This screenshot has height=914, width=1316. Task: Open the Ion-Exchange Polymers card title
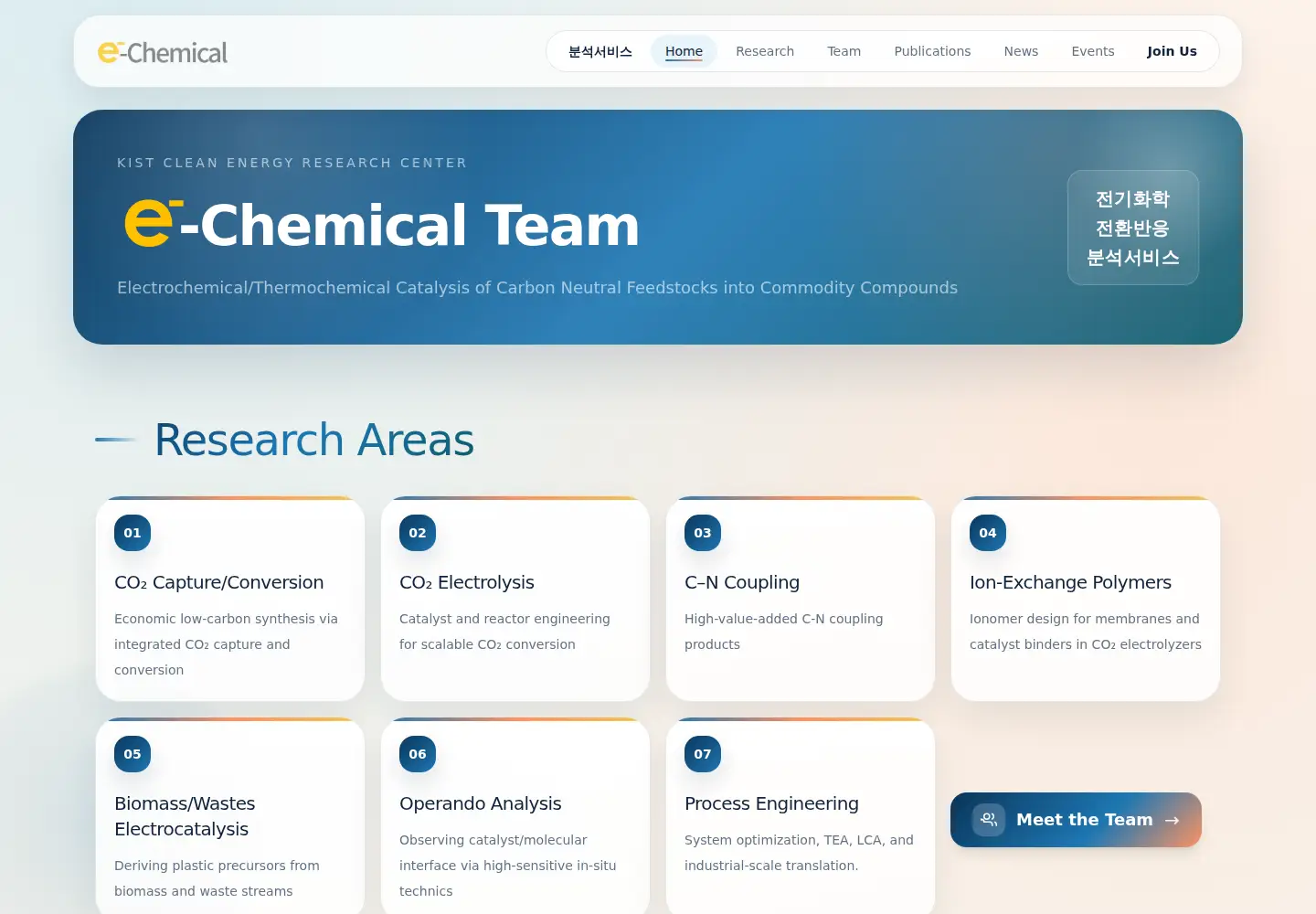pos(1070,582)
